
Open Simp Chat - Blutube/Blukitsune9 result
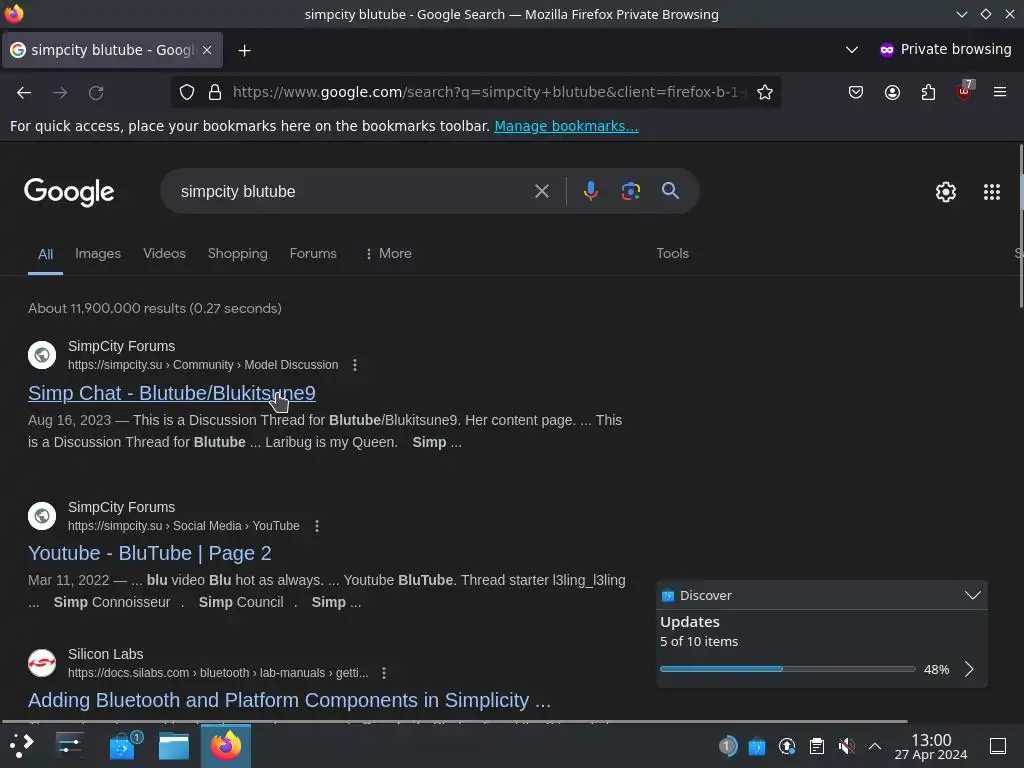[x=172, y=392]
